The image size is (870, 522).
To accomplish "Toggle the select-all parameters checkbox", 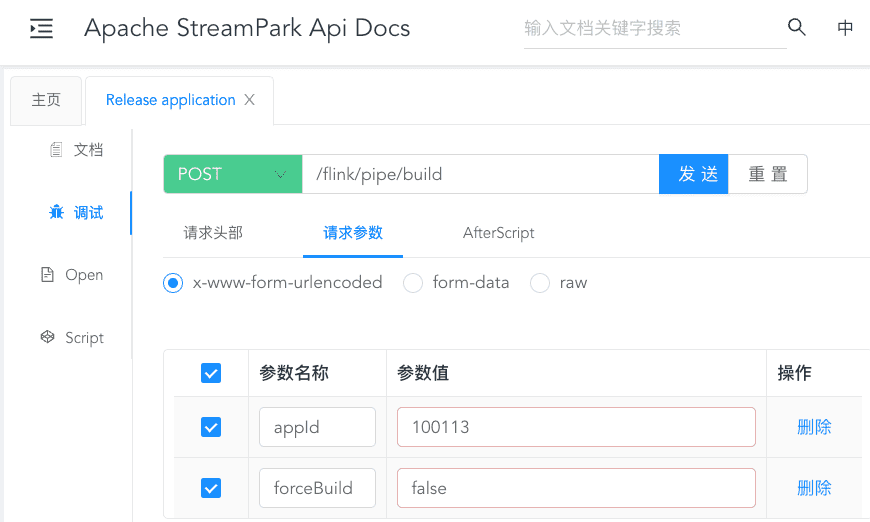I will 211,373.
